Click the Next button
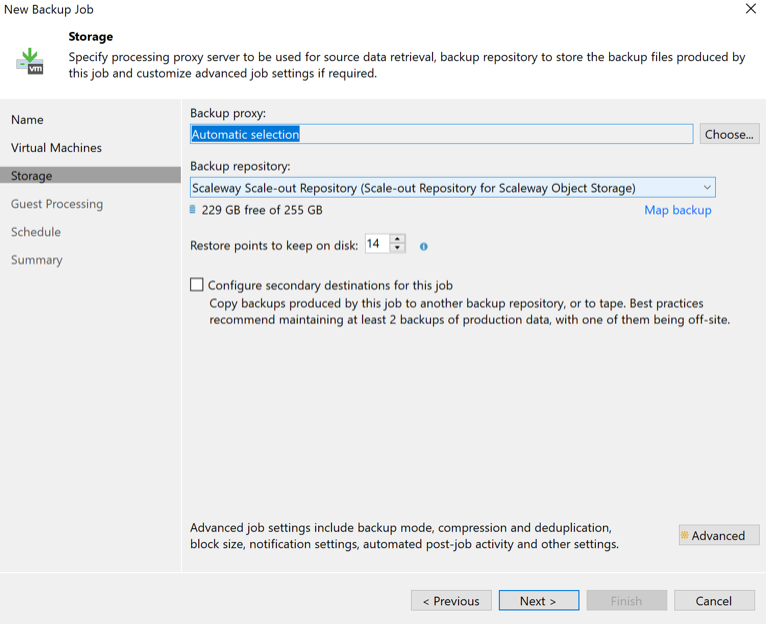 (538, 601)
